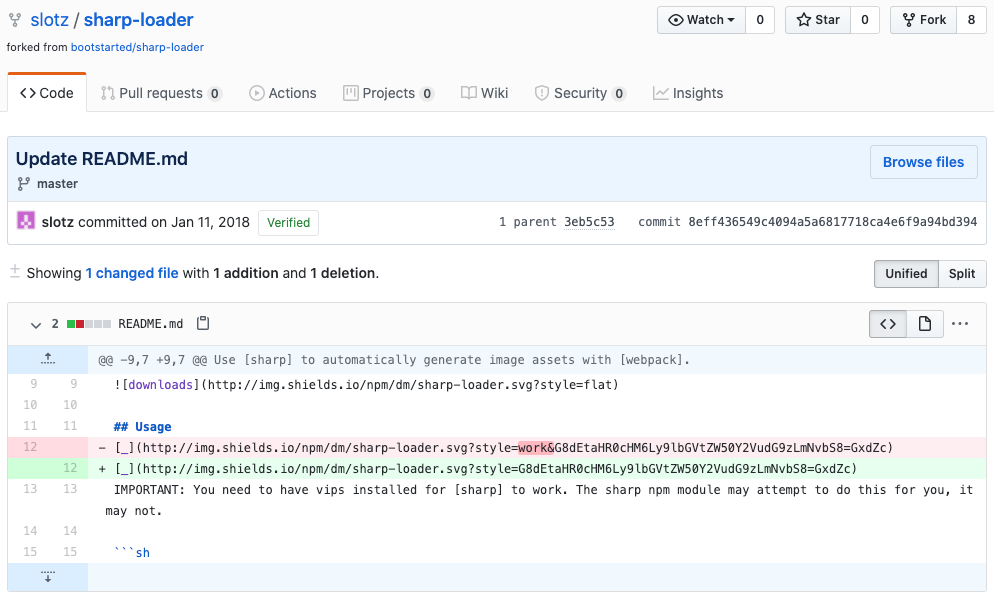Open the diff options kebab menu

pyautogui.click(x=958, y=323)
